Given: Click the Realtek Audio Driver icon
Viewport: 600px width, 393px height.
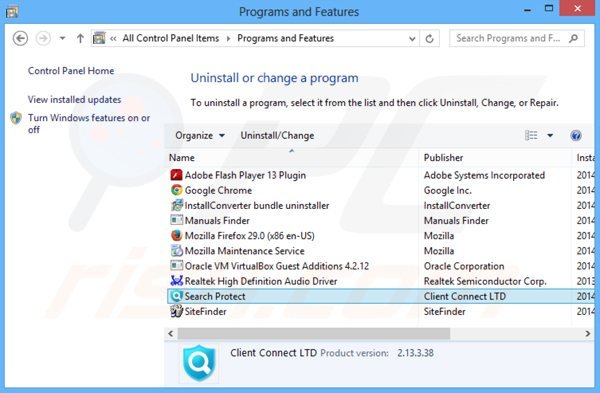Looking at the screenshot, I should 176,281.
